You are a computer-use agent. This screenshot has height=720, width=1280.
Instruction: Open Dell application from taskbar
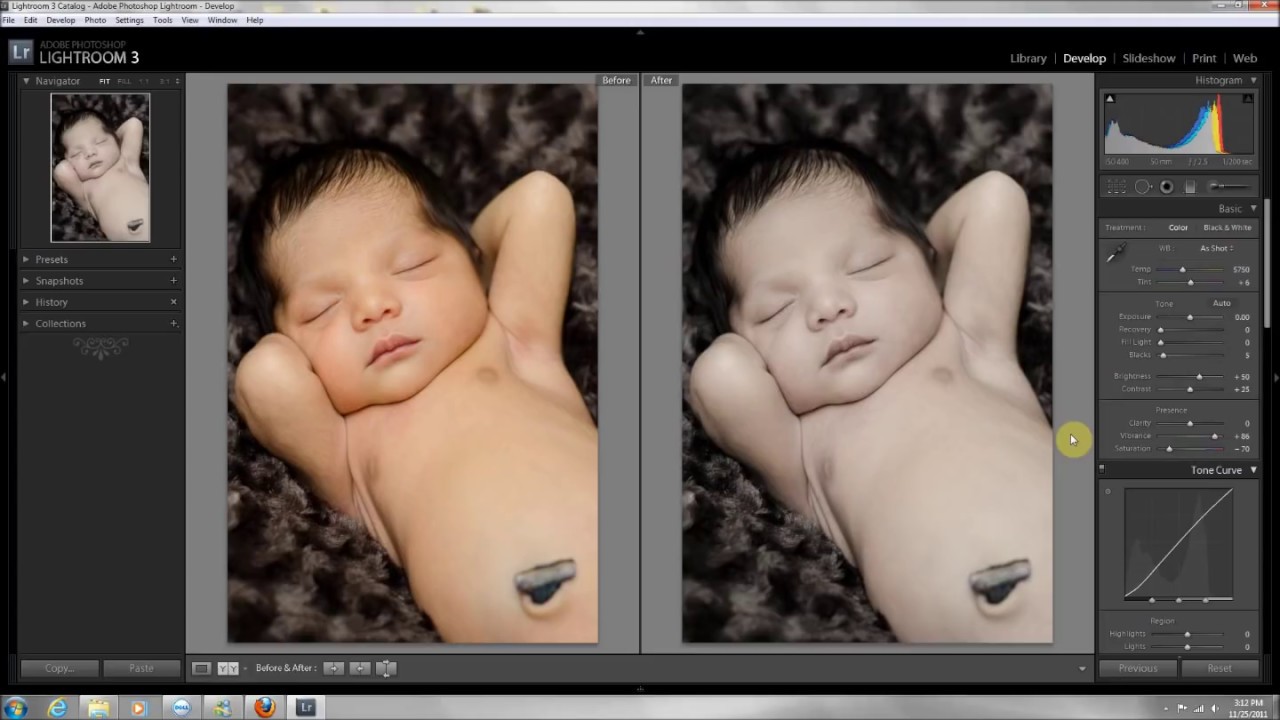pyautogui.click(x=181, y=708)
